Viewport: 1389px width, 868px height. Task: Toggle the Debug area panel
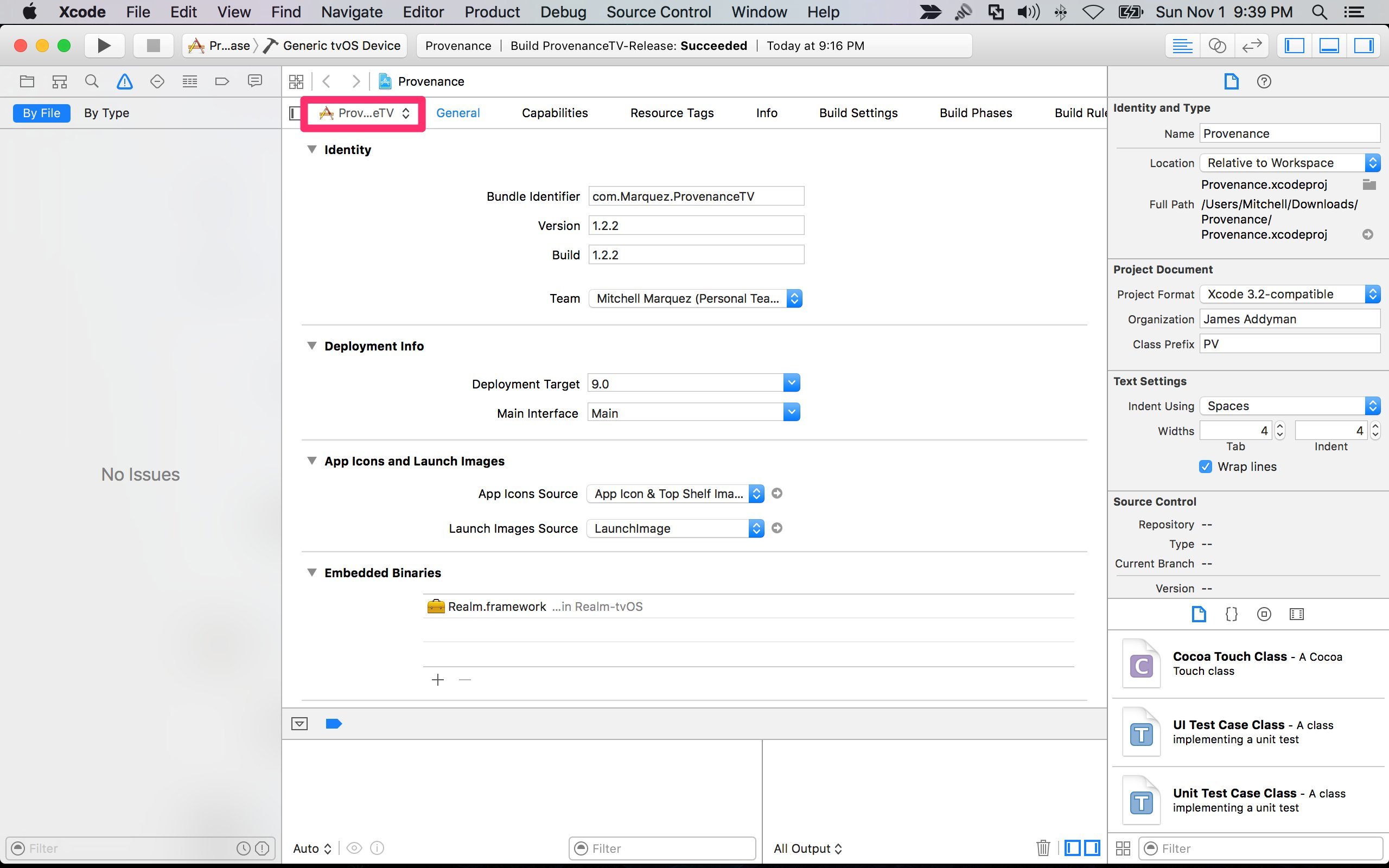coord(1329,46)
